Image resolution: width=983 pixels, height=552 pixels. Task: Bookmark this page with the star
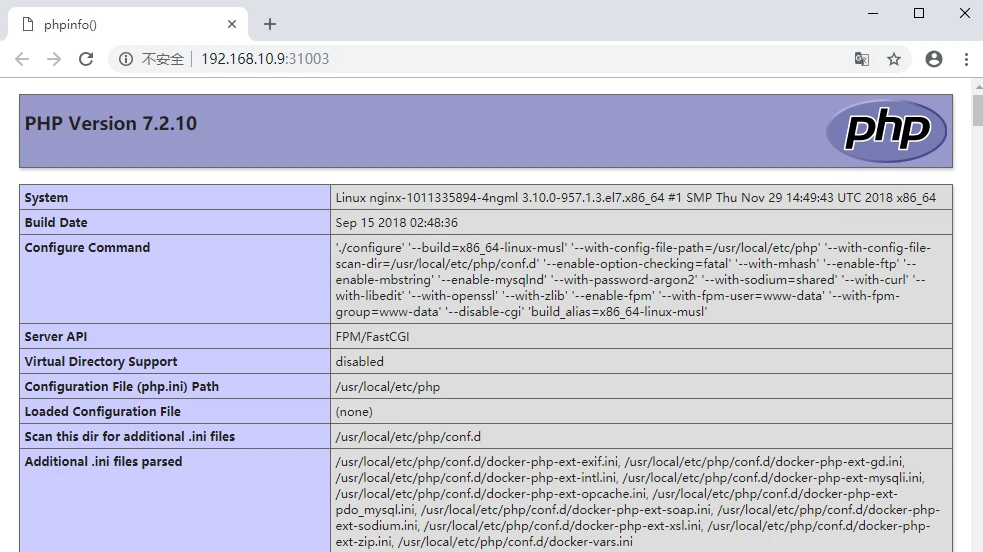click(894, 59)
